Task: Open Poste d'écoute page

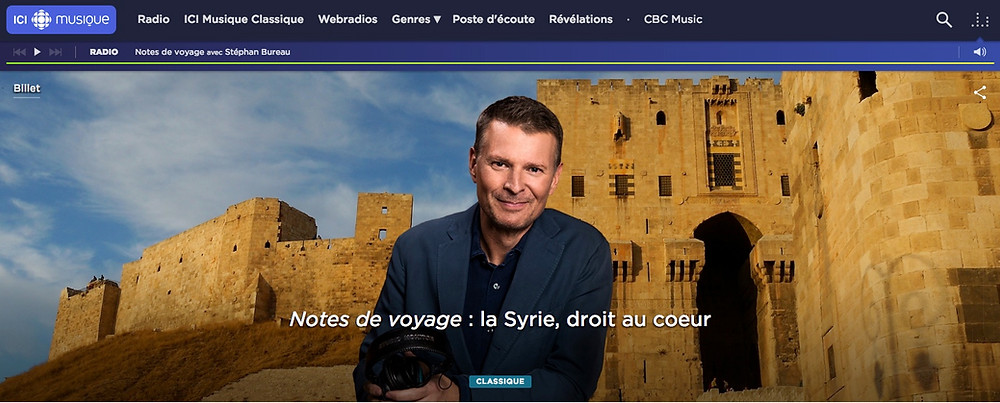Action: [494, 19]
